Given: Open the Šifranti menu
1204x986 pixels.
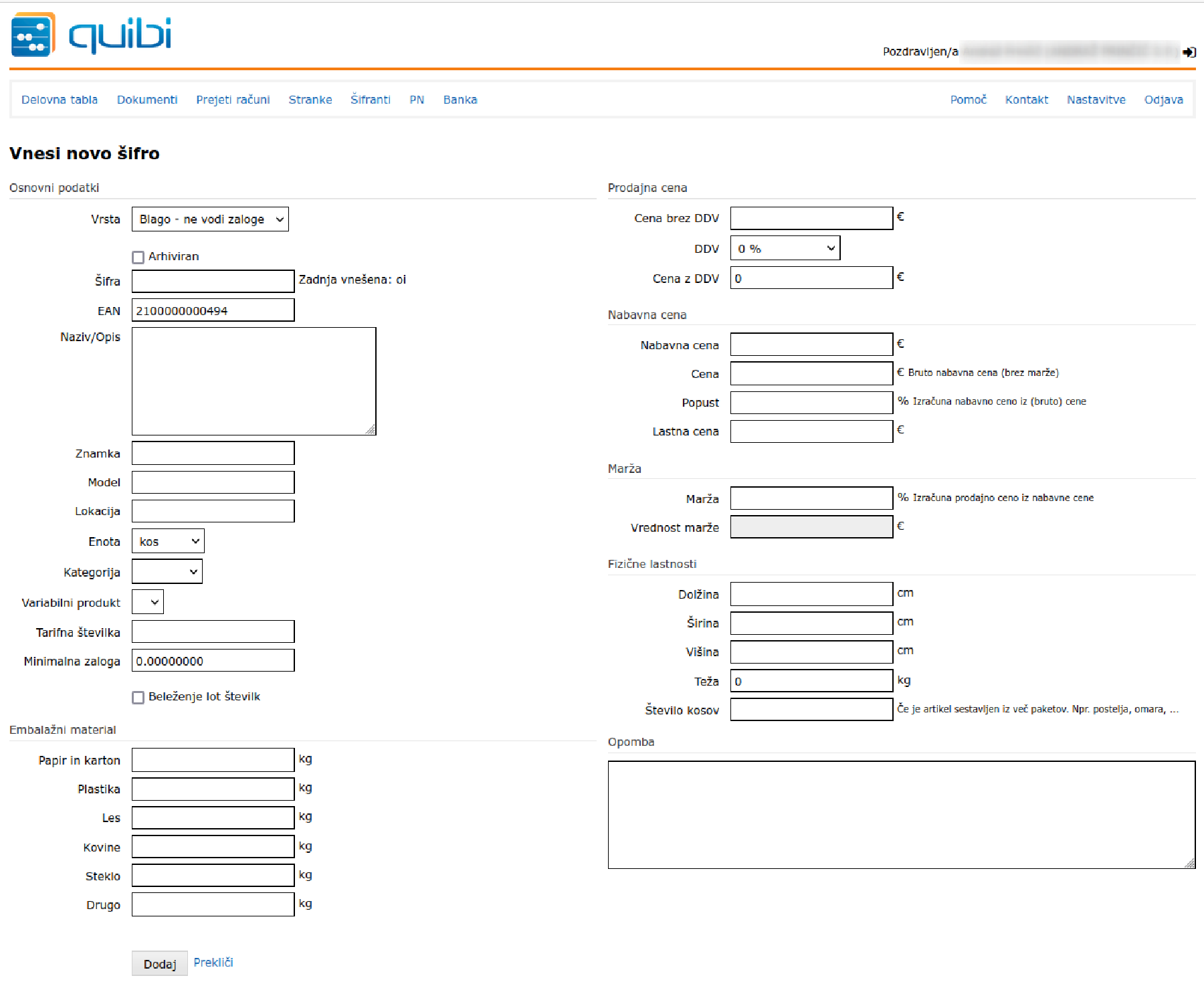Looking at the screenshot, I should tap(370, 100).
